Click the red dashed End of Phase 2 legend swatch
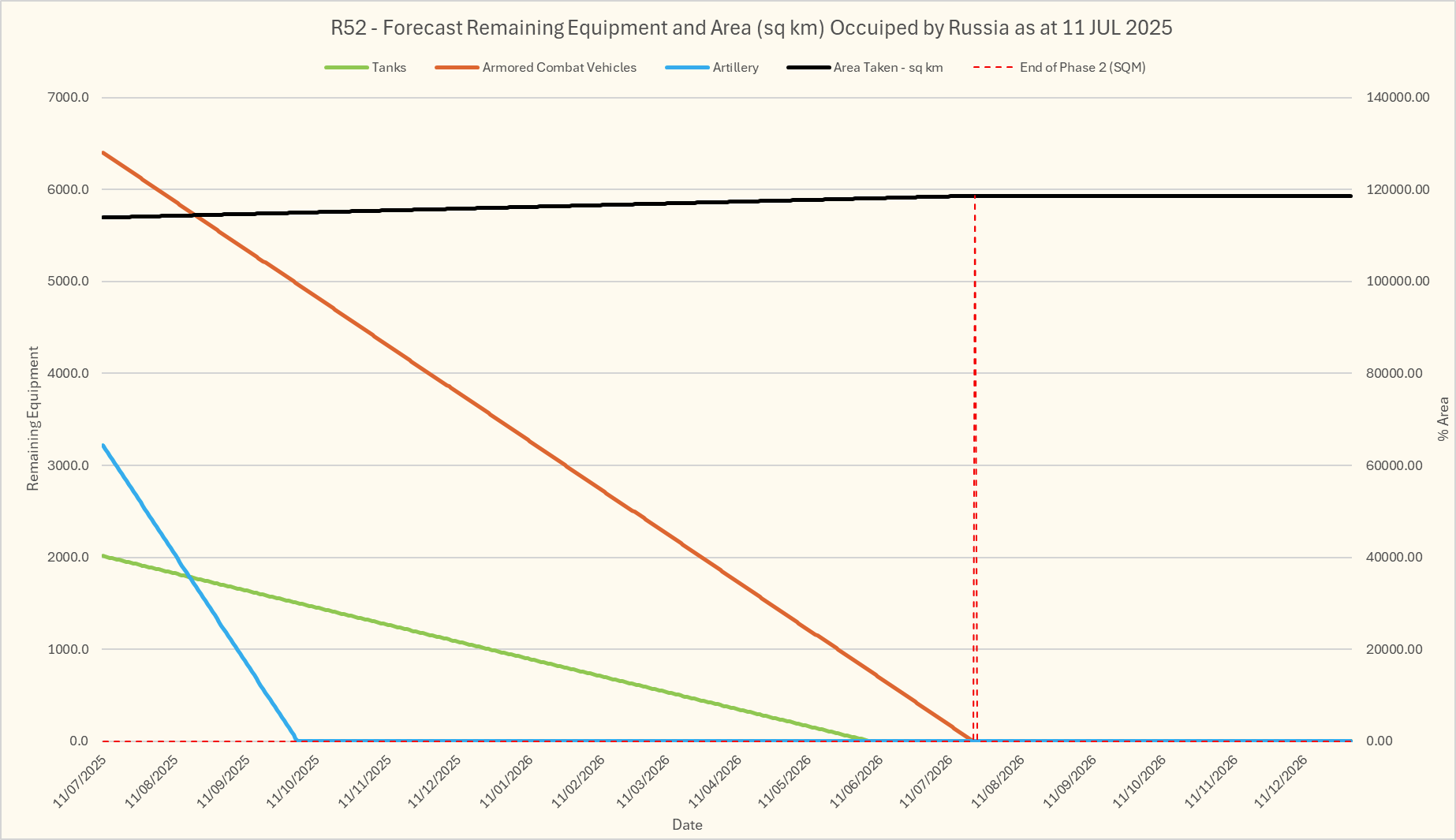 (994, 68)
